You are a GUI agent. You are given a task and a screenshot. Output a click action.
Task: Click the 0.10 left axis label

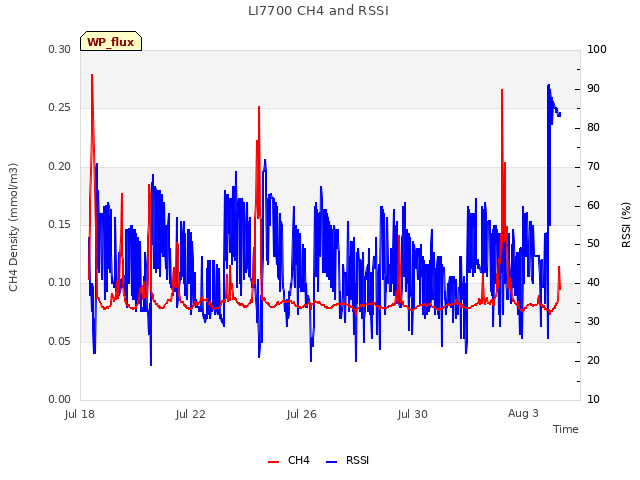tap(60, 282)
